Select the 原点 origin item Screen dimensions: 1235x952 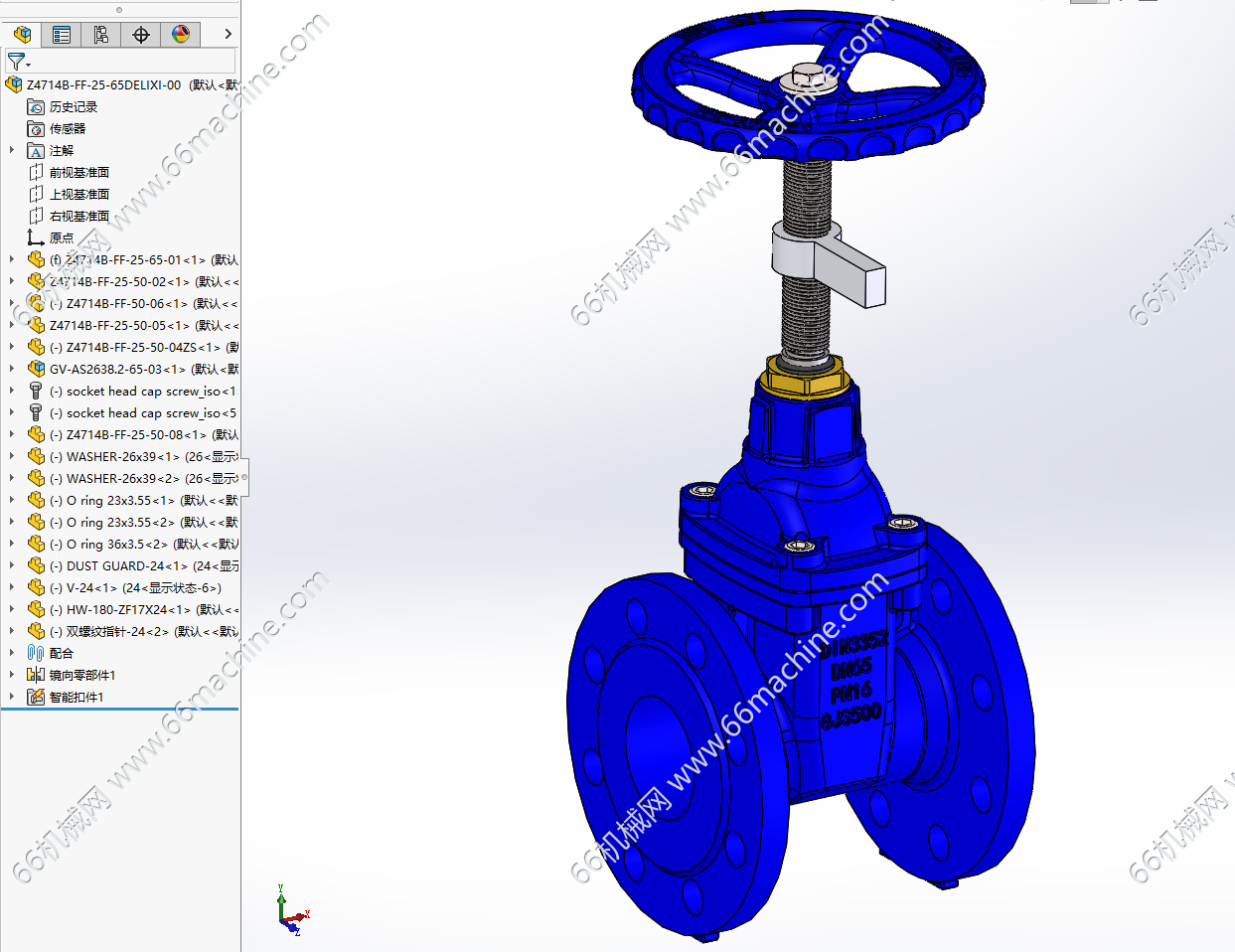point(61,238)
